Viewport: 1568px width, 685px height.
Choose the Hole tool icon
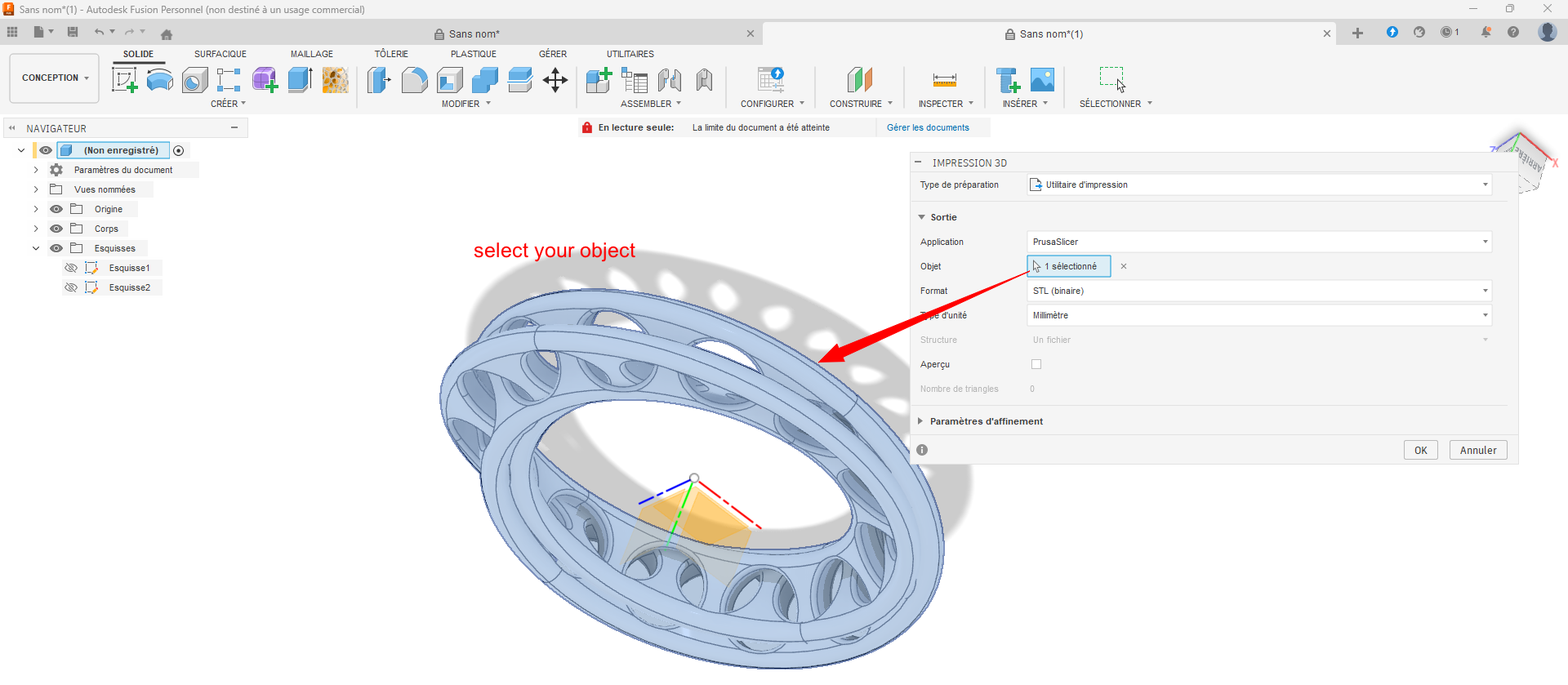194,79
